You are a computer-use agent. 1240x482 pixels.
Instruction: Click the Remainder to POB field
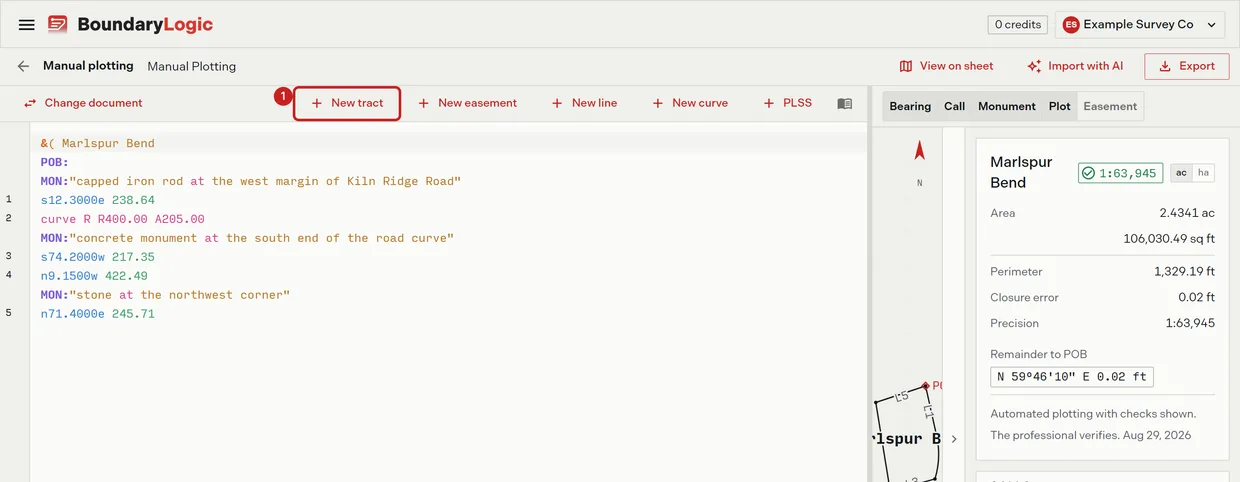(x=1071, y=377)
